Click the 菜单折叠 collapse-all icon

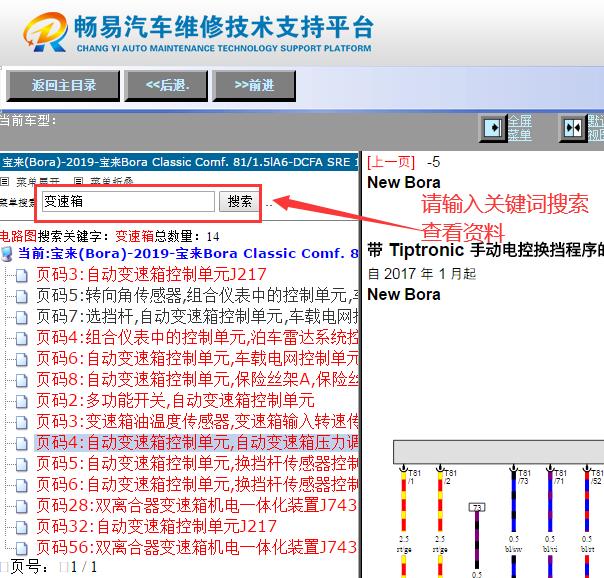point(78,181)
